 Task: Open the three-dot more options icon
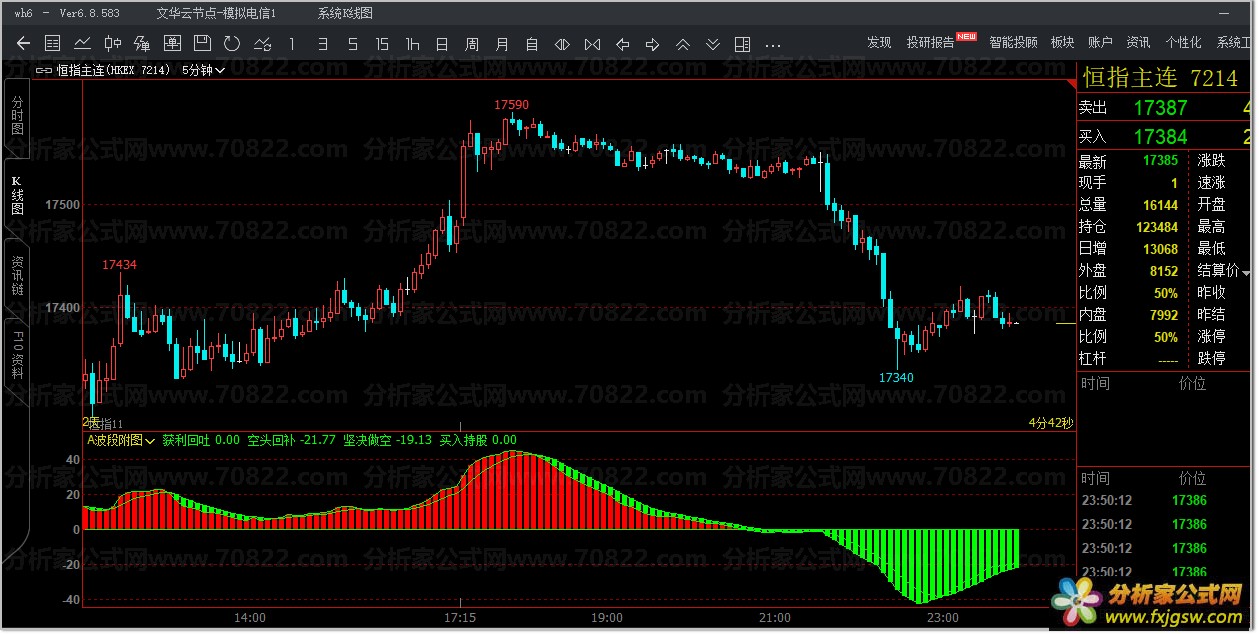click(x=772, y=45)
